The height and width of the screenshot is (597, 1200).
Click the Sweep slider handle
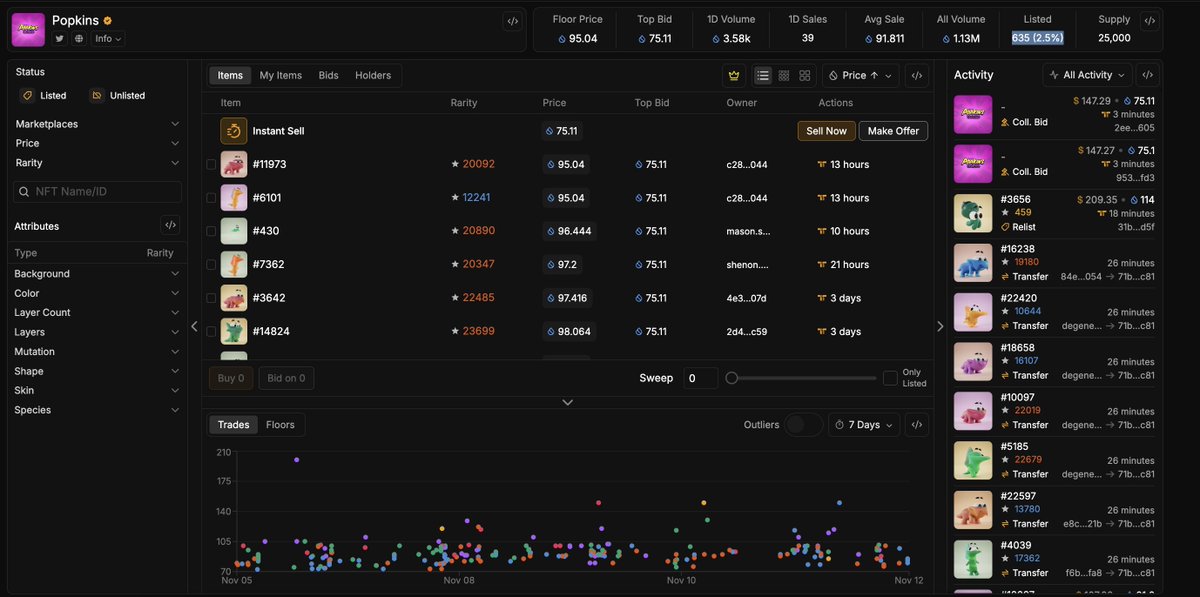click(x=732, y=378)
